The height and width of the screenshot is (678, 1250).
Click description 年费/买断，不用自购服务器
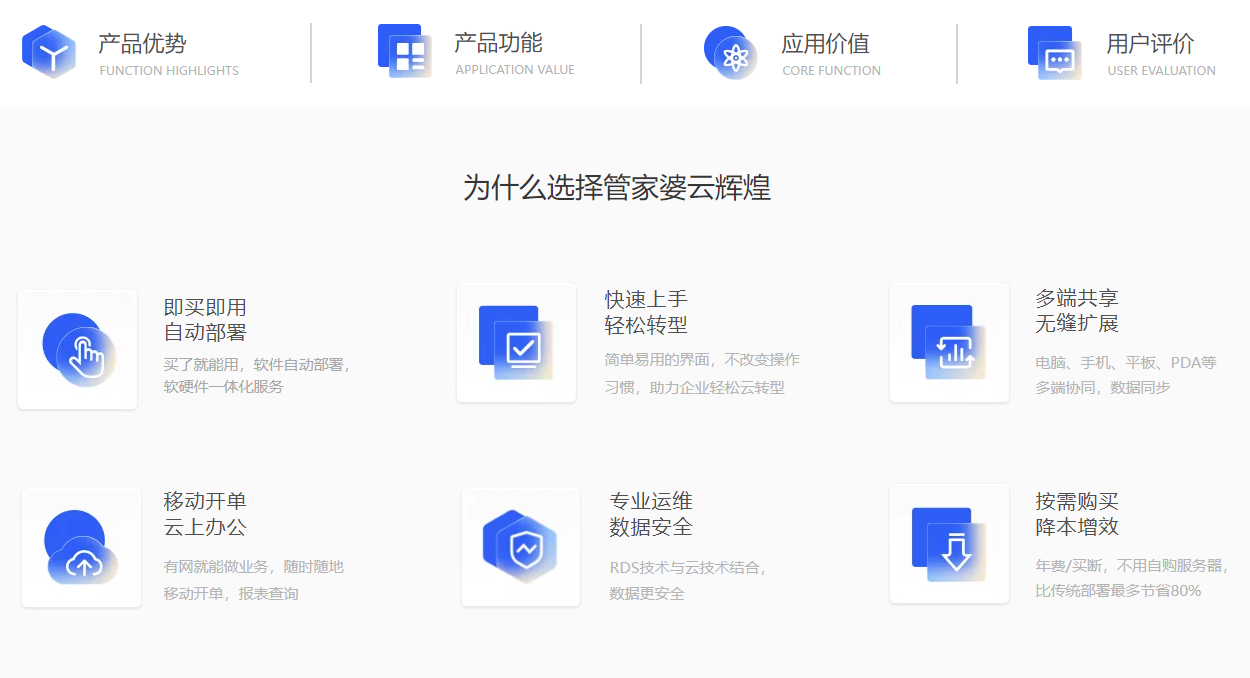coord(1132,566)
